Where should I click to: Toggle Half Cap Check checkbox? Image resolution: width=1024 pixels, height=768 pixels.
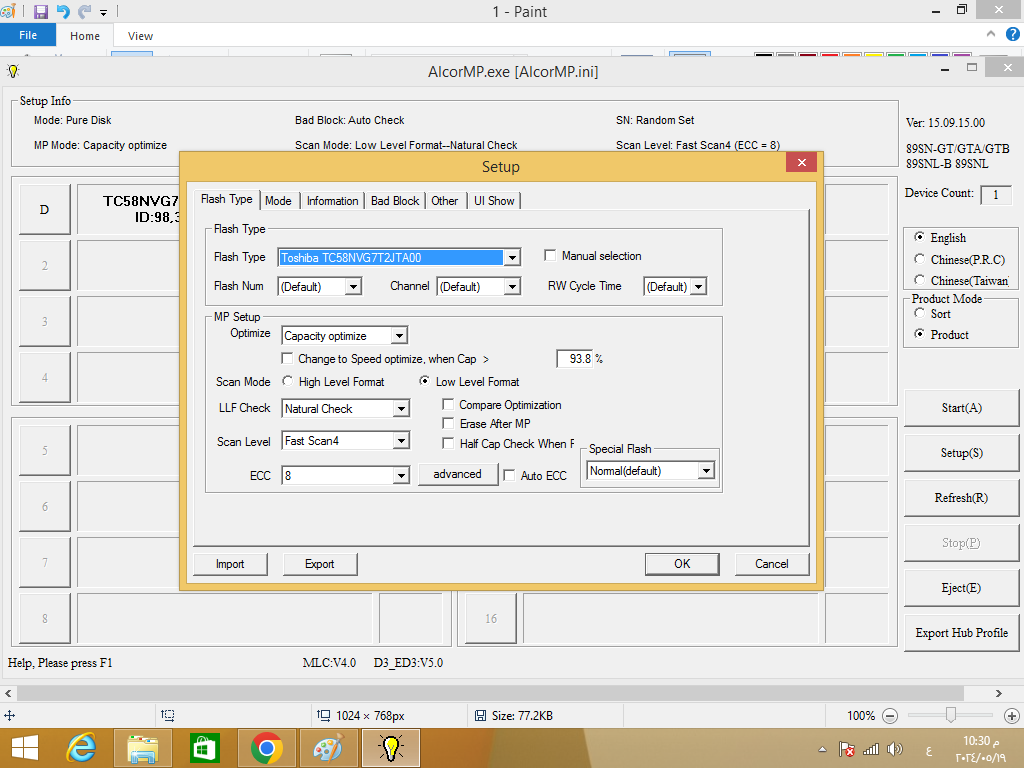448,443
